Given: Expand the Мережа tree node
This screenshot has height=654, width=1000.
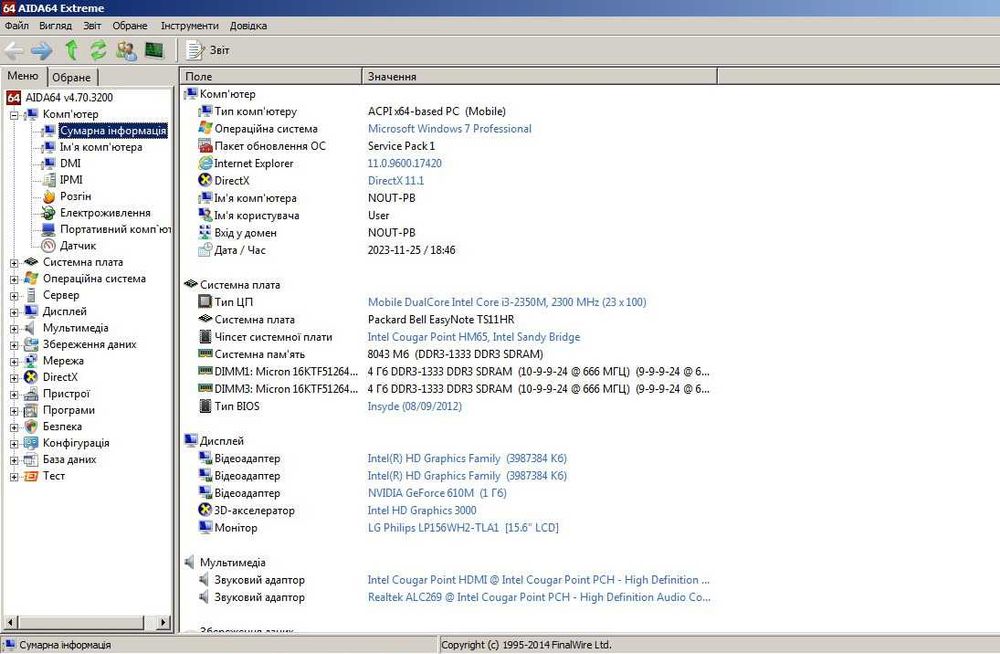Looking at the screenshot, I should tap(14, 362).
